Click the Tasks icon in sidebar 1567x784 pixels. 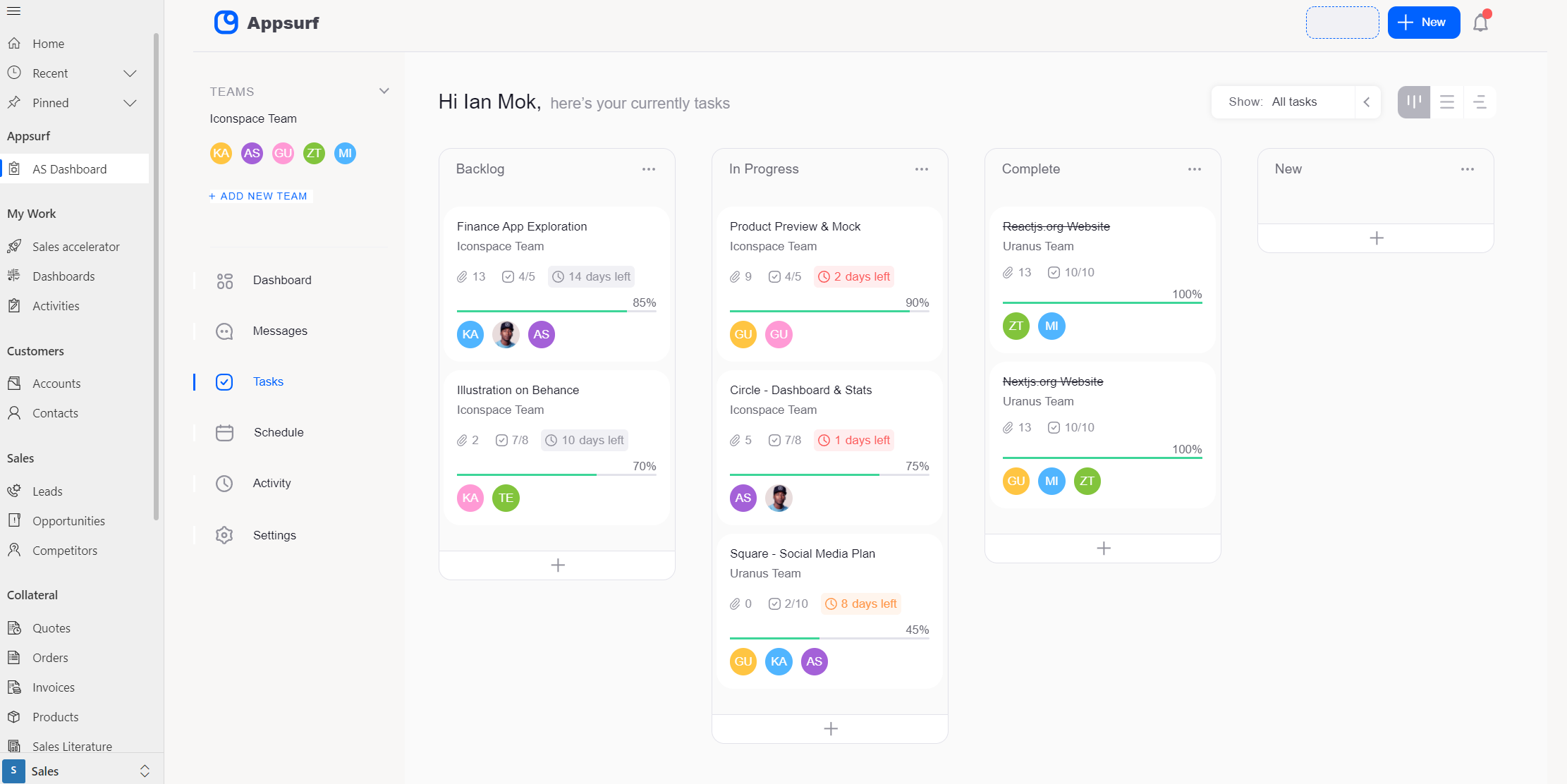pyautogui.click(x=224, y=381)
